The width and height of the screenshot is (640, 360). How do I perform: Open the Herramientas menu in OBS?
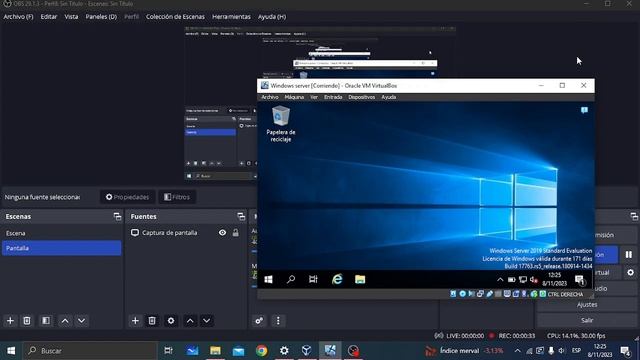pos(231,17)
